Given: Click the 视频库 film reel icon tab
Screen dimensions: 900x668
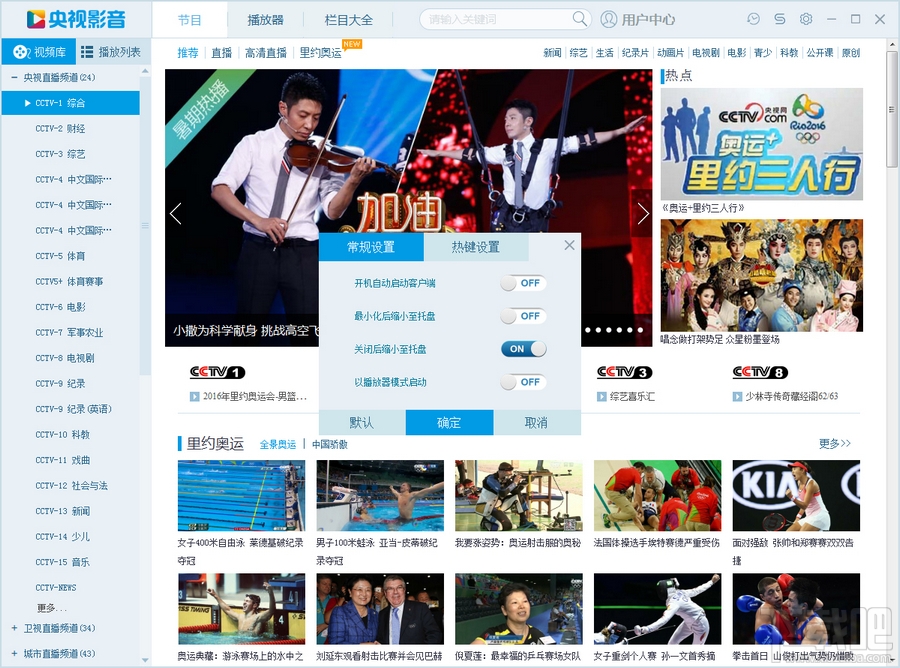Looking at the screenshot, I should pos(38,52).
